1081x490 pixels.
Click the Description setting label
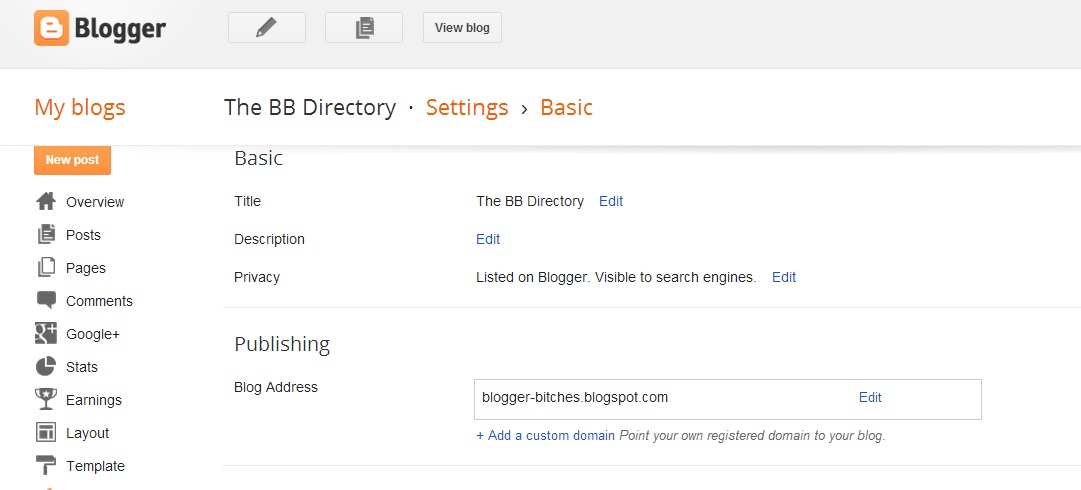point(270,239)
